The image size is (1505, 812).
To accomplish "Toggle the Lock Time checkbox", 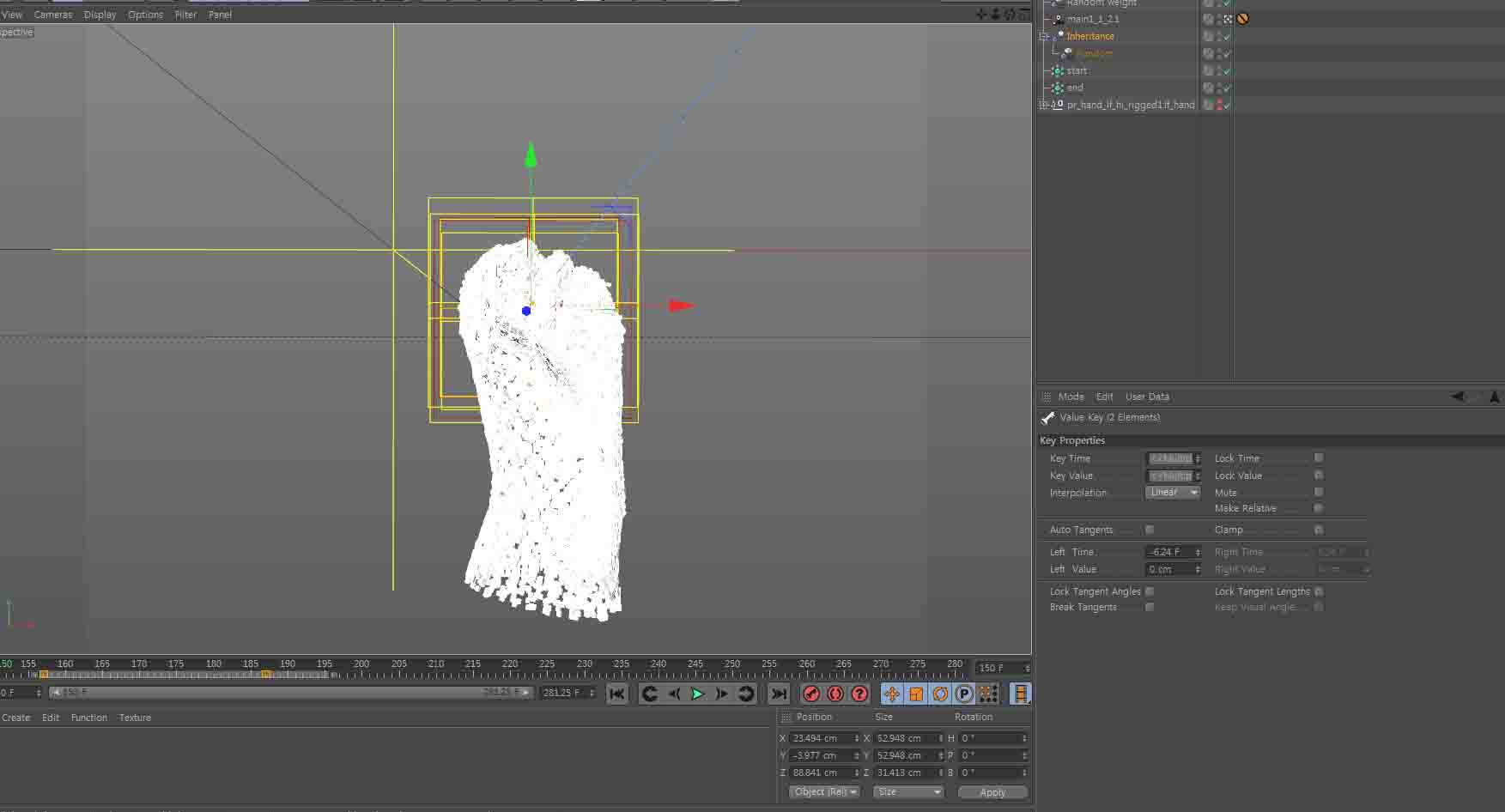I will [1319, 458].
